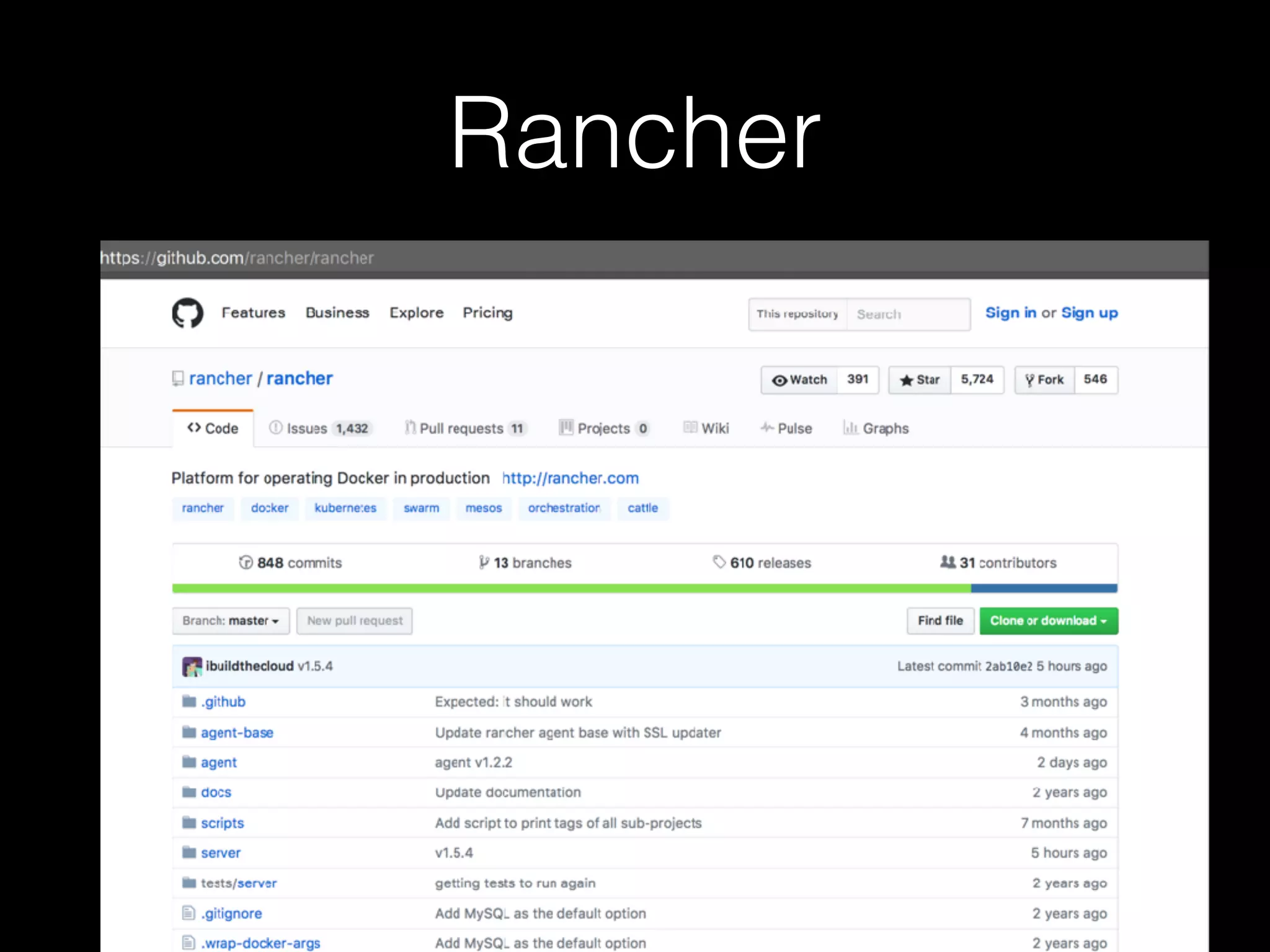Open the tests/server folder link
Image resolution: width=1270 pixels, height=952 pixels.
(x=239, y=883)
